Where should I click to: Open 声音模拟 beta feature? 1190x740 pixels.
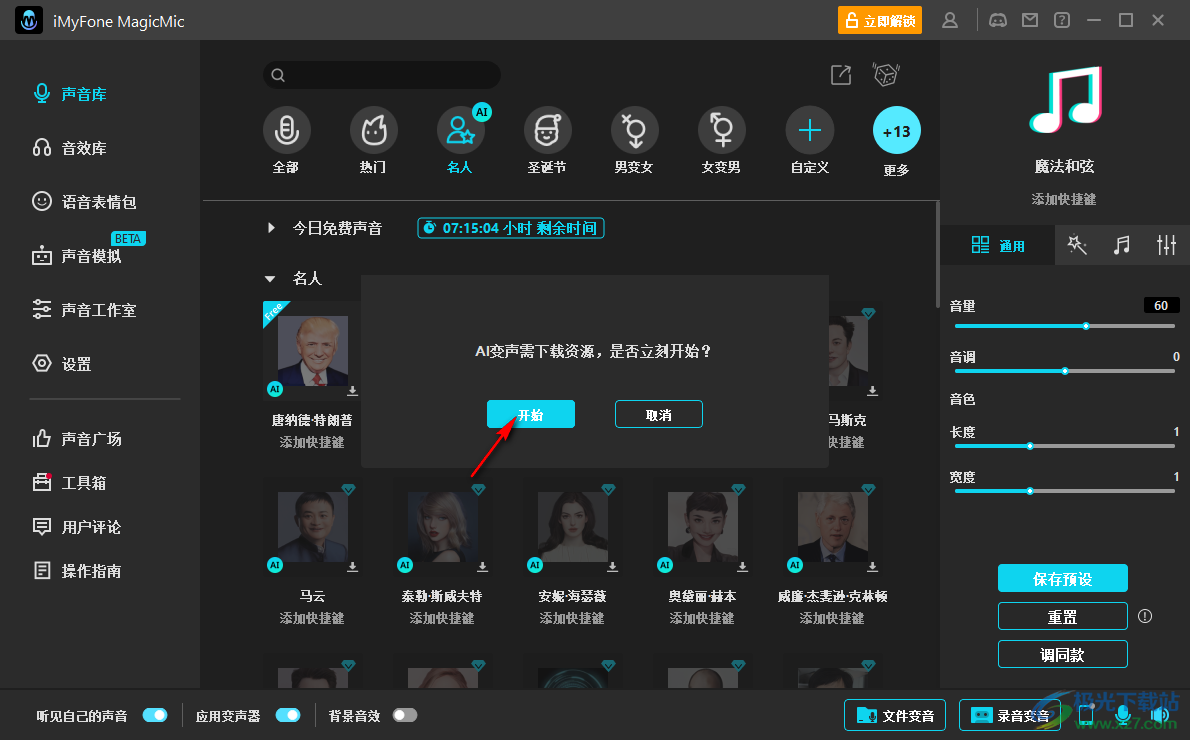77,256
